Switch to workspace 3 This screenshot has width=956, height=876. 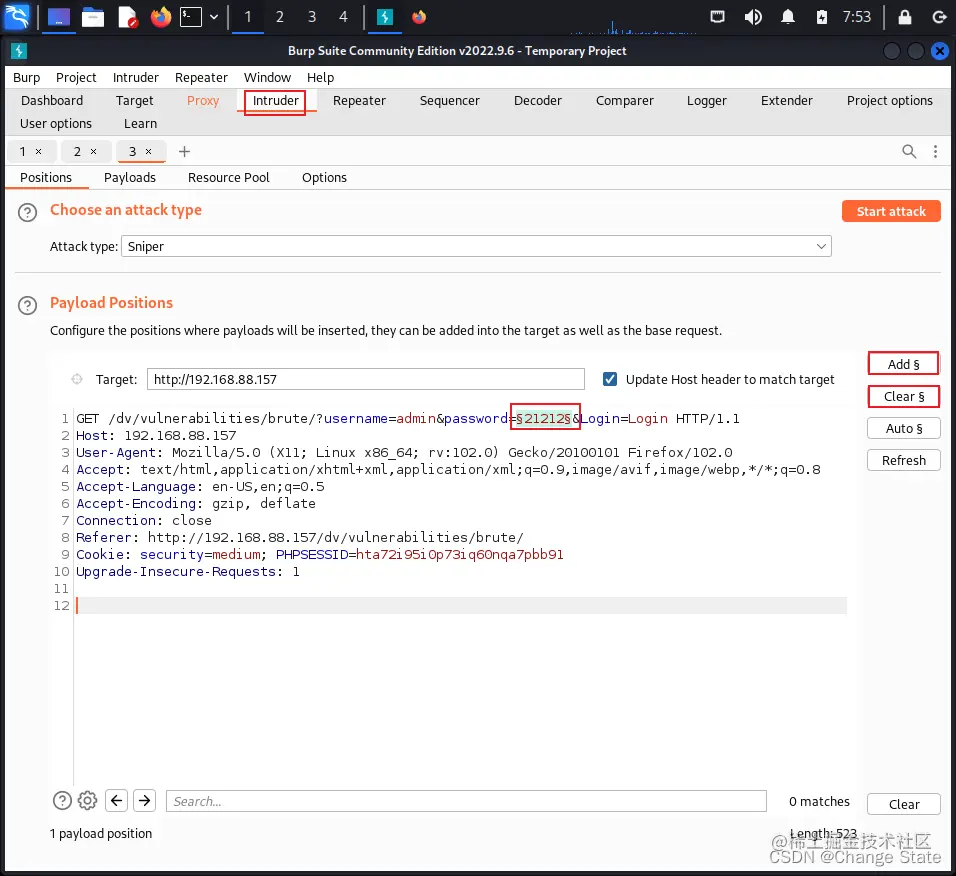coord(312,17)
